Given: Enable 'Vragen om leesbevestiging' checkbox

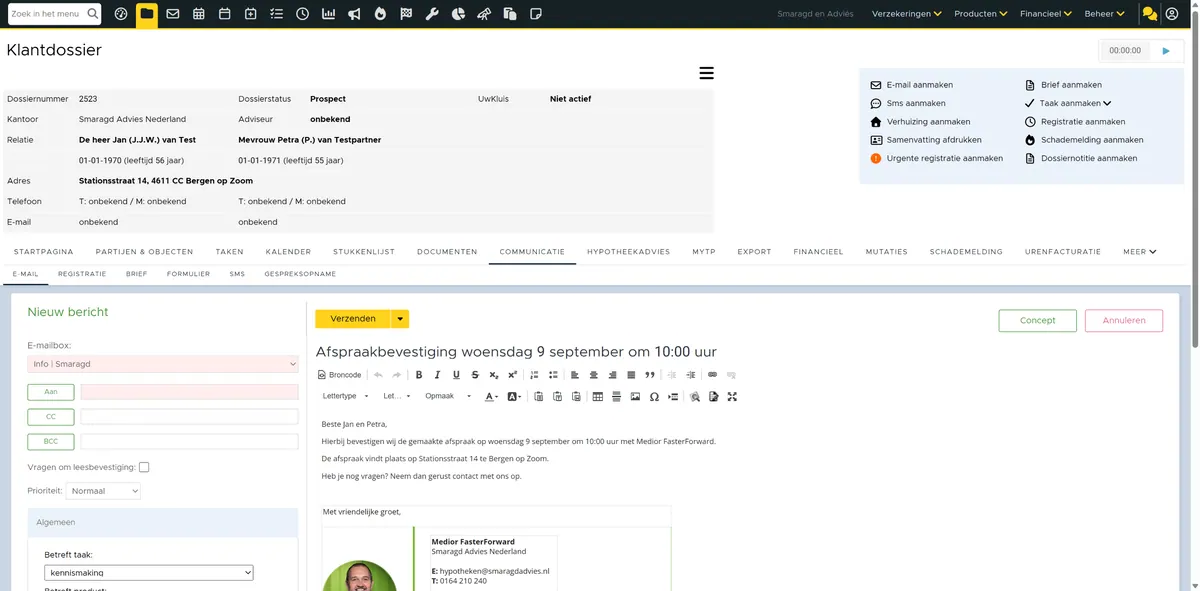Looking at the screenshot, I should coord(144,467).
